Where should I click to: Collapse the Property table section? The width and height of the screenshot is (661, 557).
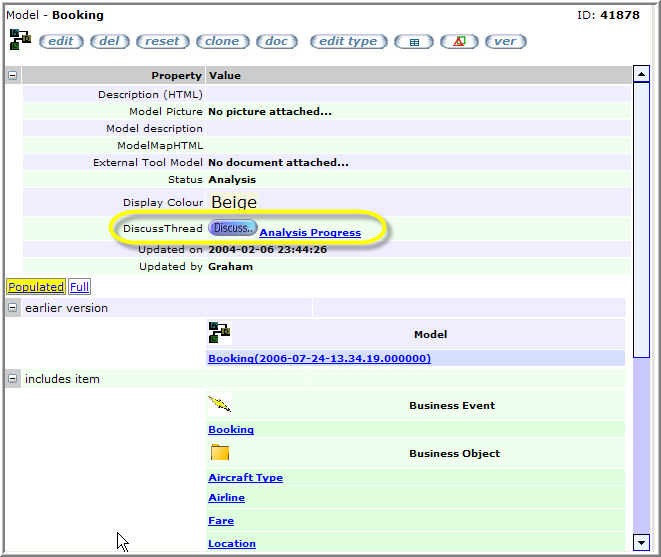coord(12,75)
